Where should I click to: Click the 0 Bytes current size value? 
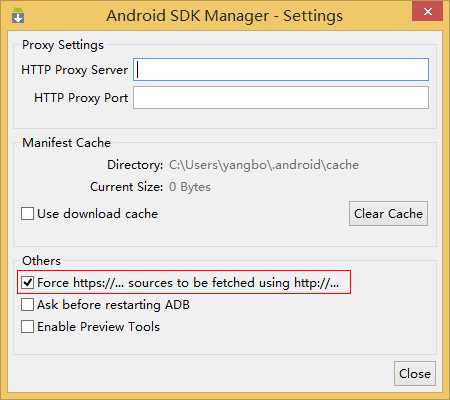click(x=190, y=187)
